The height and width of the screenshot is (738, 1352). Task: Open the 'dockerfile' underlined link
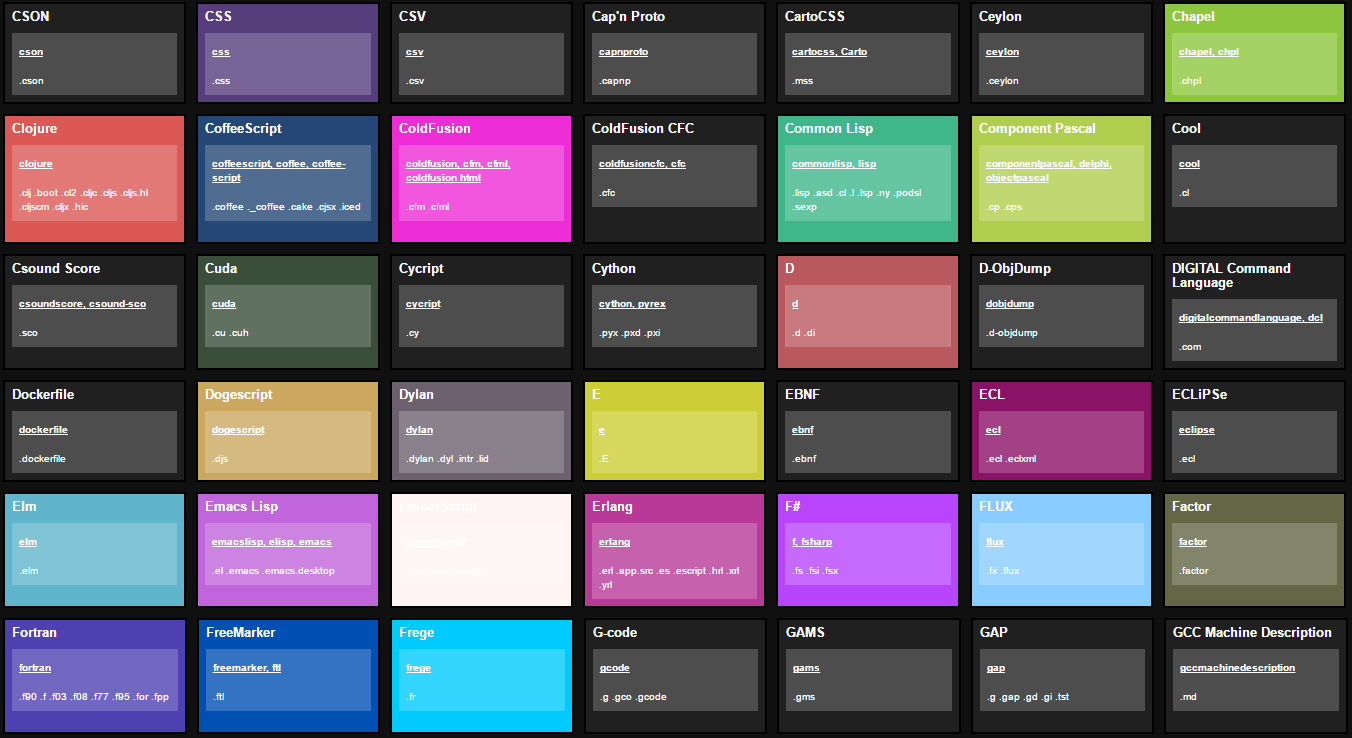coord(43,430)
